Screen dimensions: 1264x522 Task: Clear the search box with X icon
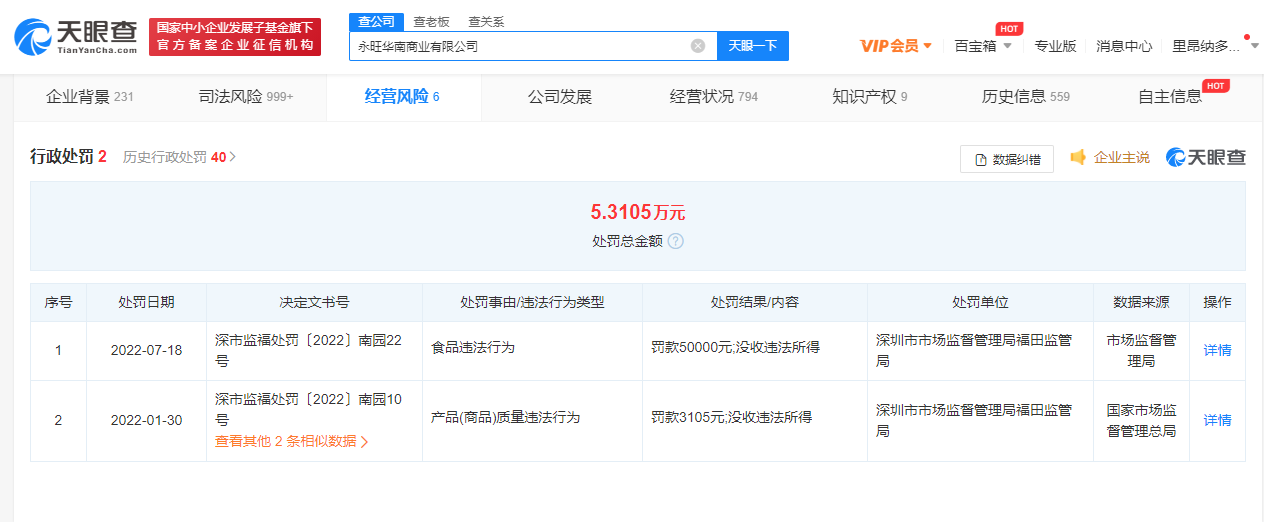(x=698, y=46)
